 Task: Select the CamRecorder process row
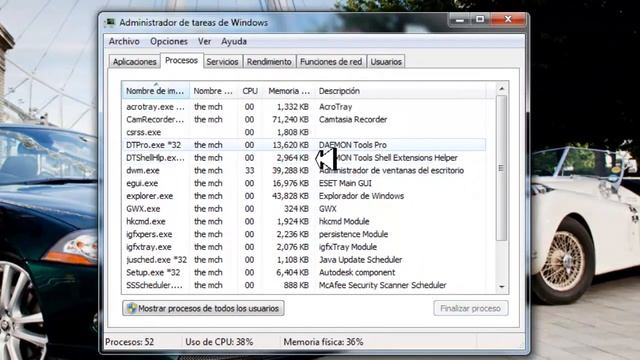pyautogui.click(x=304, y=120)
